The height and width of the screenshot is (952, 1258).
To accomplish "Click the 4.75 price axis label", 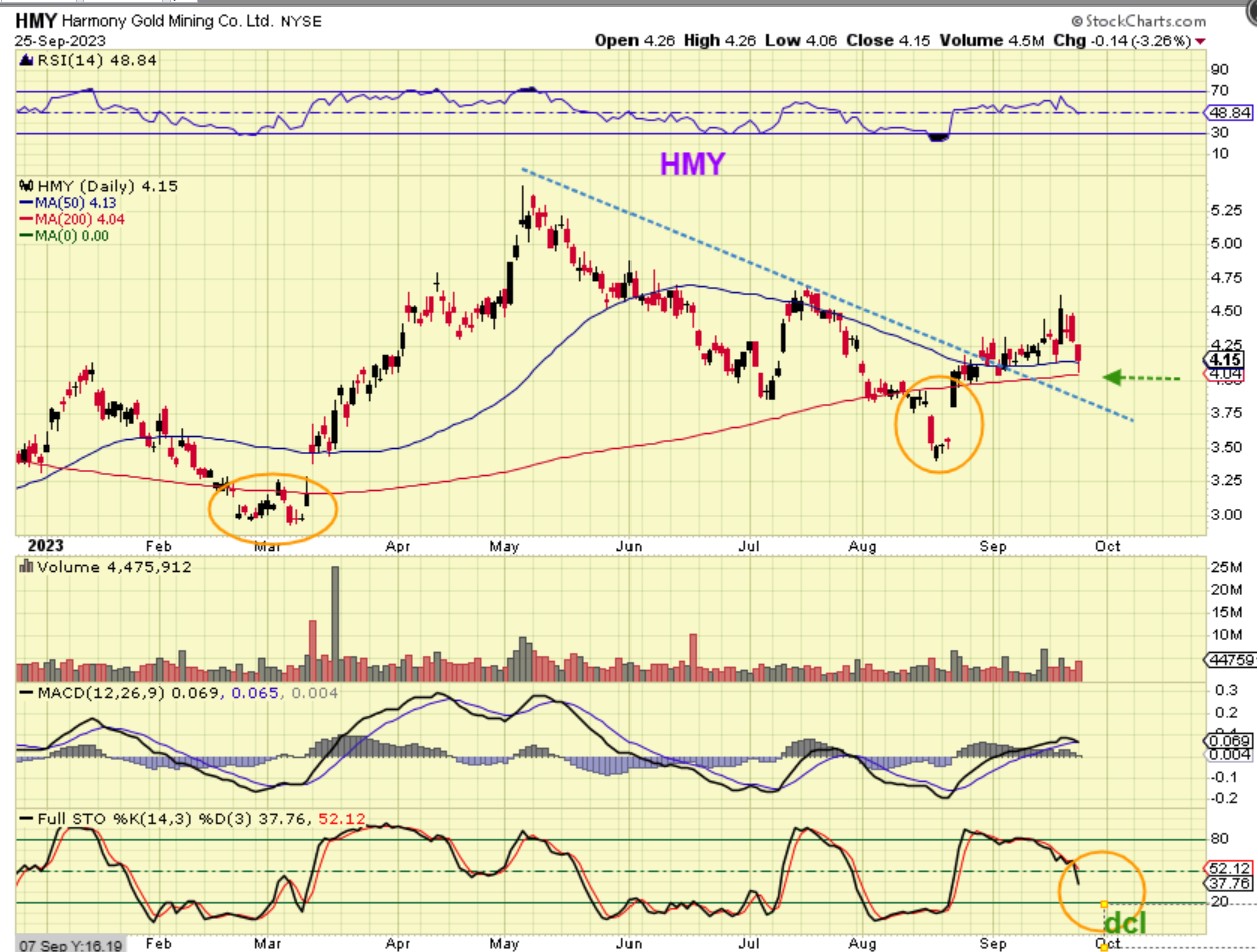I will click(x=1226, y=278).
